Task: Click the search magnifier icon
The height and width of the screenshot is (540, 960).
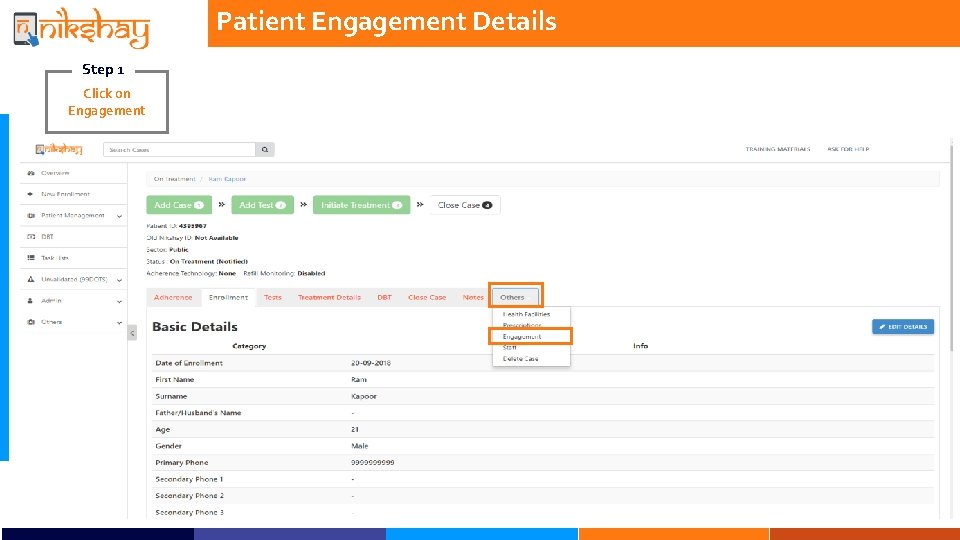Action: point(264,149)
